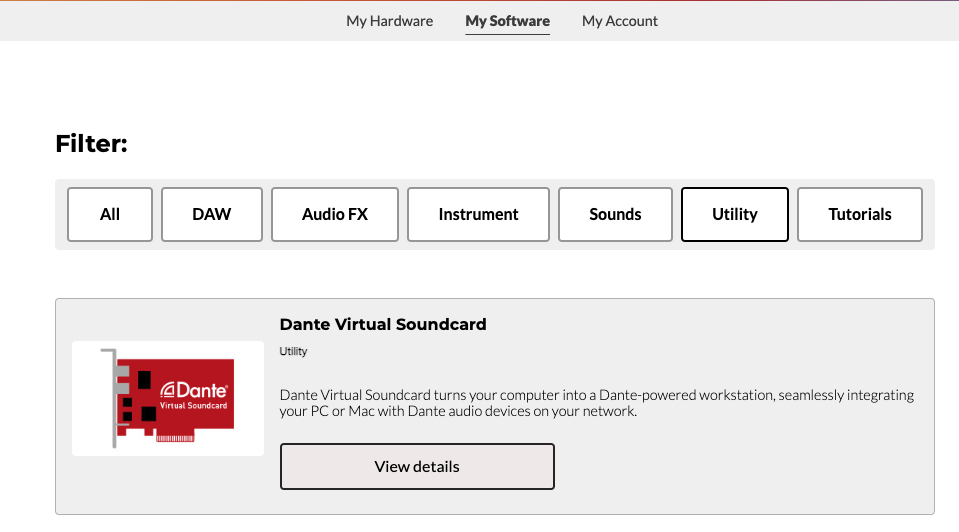Select the Utility filter button
The width and height of the screenshot is (959, 532).
click(735, 215)
